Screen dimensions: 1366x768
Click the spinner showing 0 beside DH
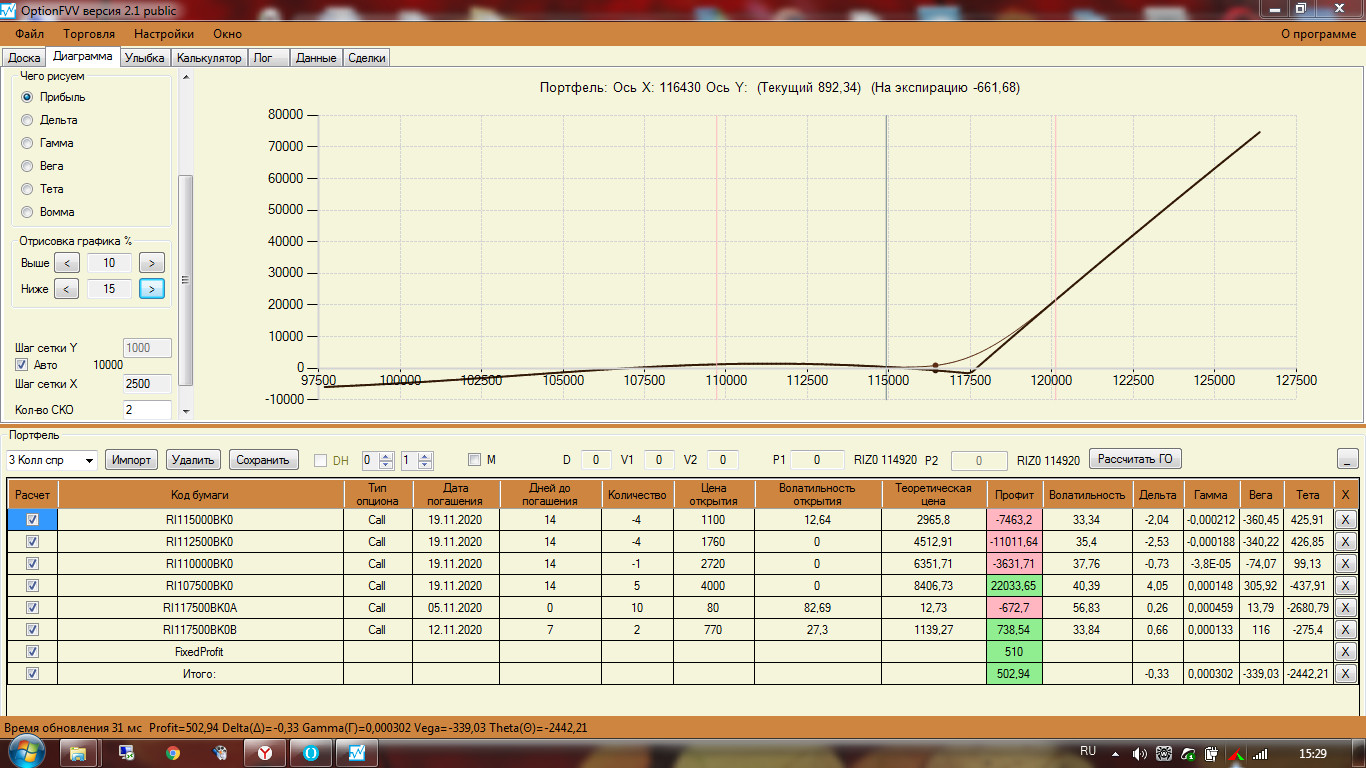[378, 460]
